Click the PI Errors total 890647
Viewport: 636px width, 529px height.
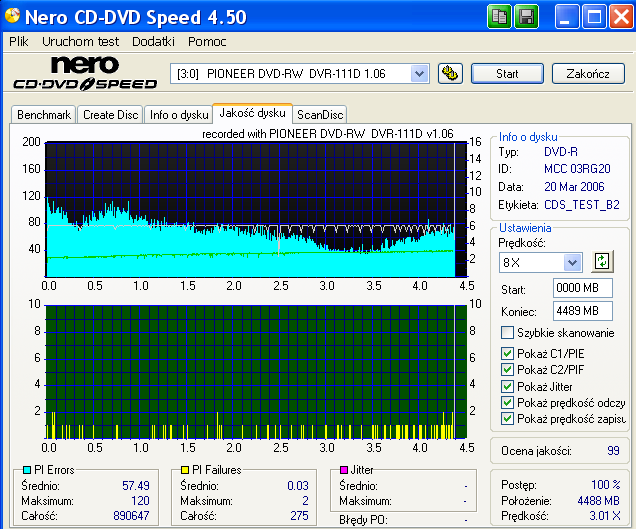[131, 516]
